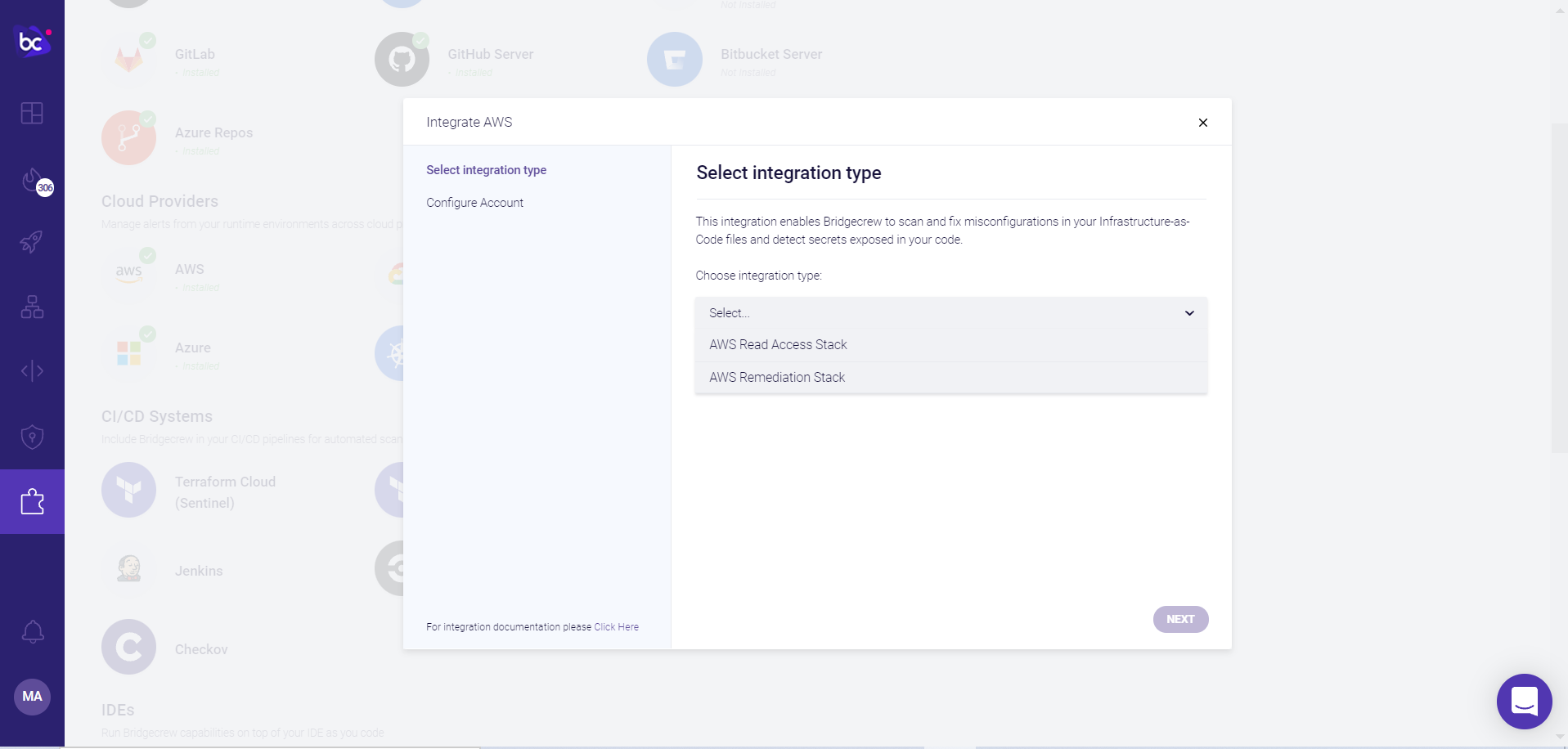Screen dimensions: 1568x749
Task: Click the NEXT button
Action: pyautogui.click(x=1180, y=619)
